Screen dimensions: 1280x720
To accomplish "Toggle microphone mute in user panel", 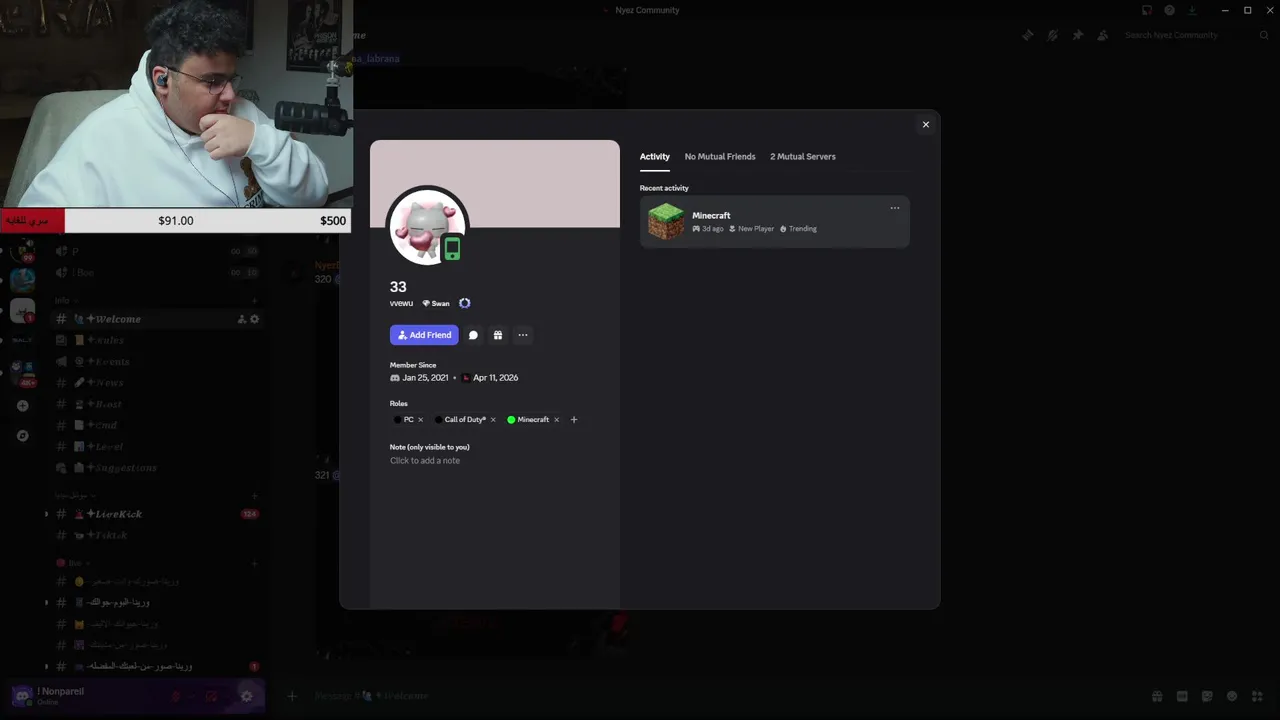I will [x=176, y=696].
